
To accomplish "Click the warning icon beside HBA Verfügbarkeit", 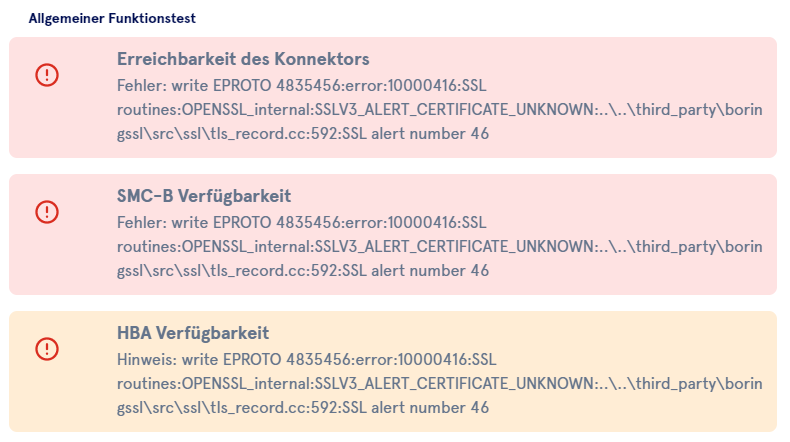I will (47, 349).
